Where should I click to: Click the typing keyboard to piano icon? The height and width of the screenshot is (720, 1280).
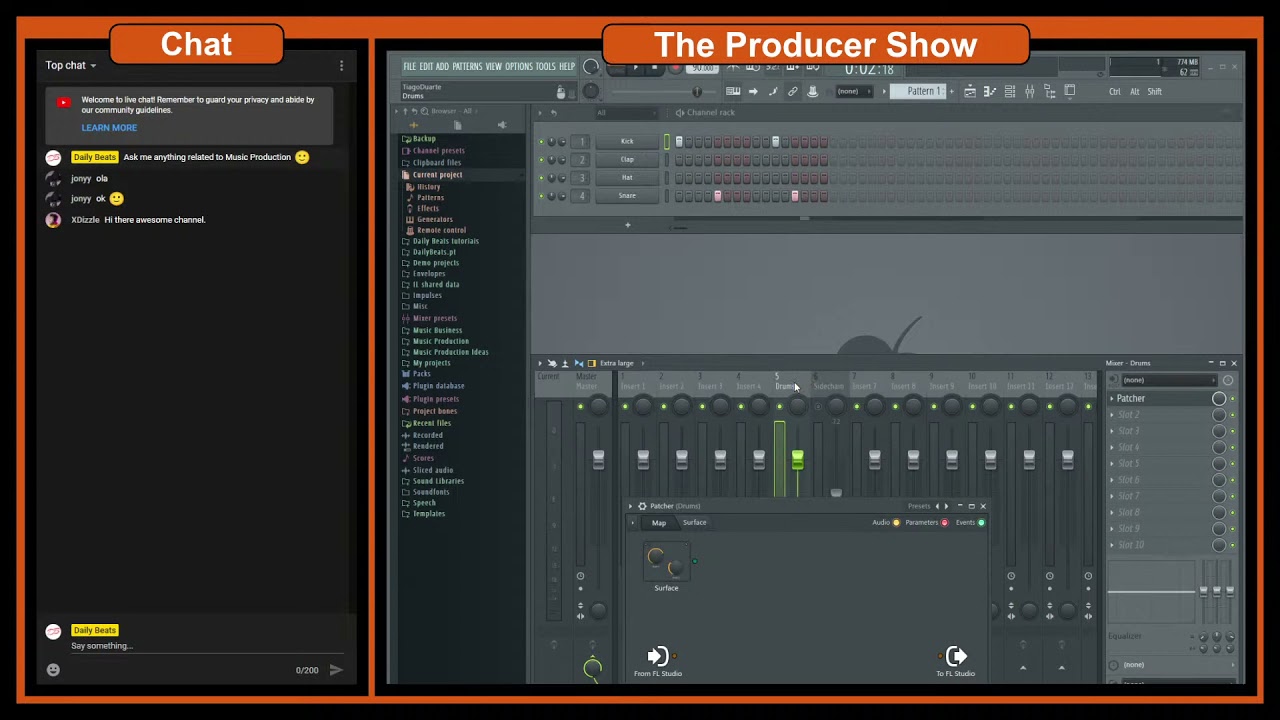coord(733,92)
